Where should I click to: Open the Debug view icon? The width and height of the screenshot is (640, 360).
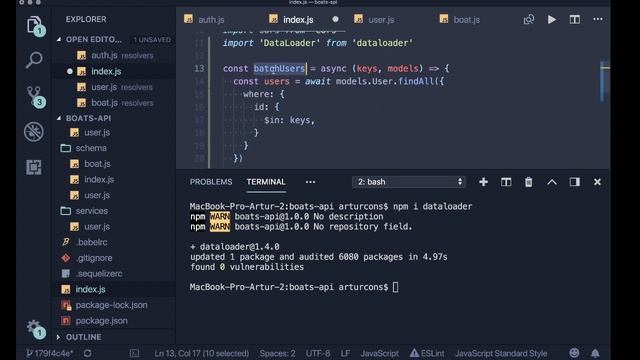34,131
